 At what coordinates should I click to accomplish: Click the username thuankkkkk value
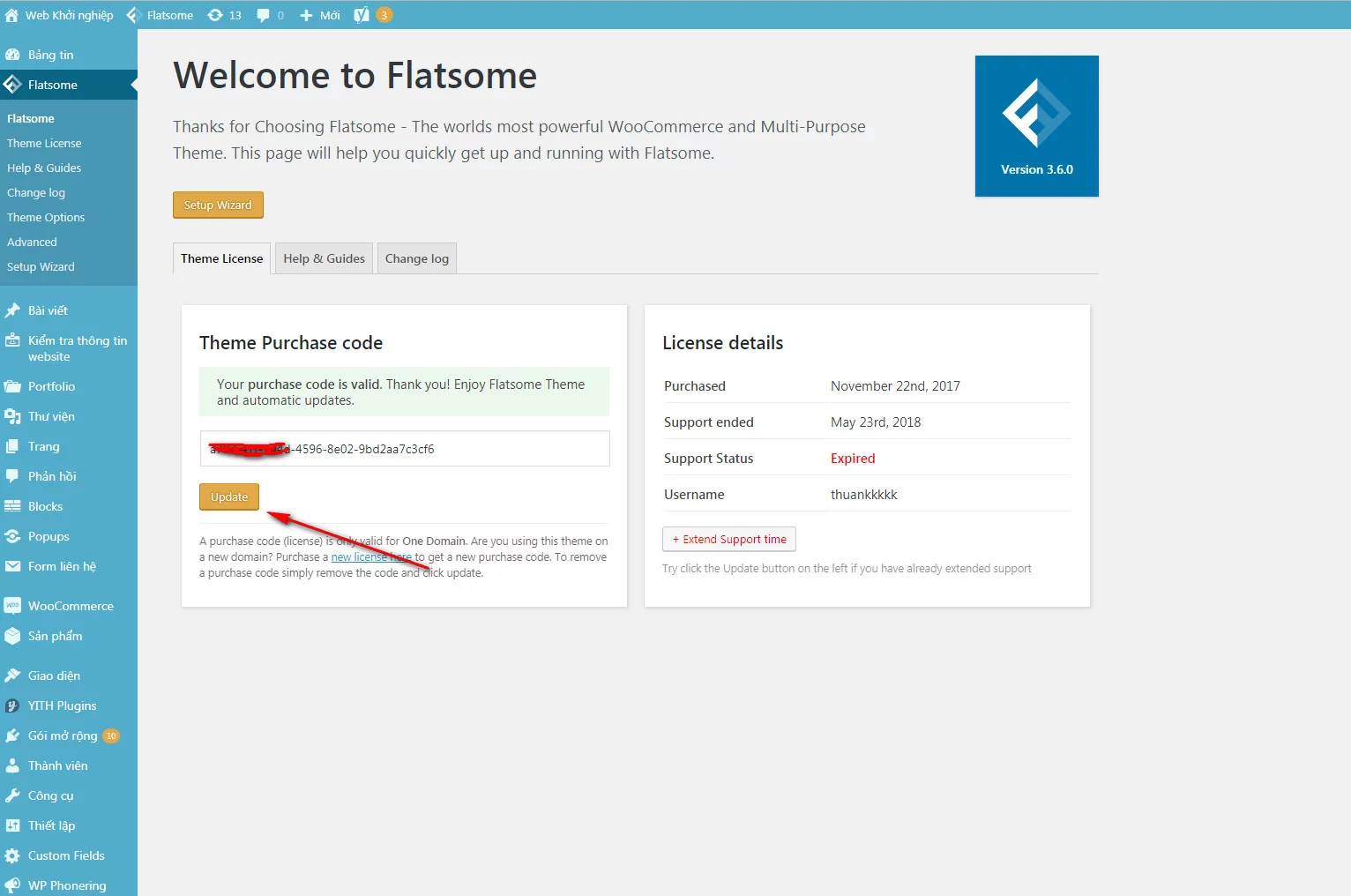pos(864,495)
